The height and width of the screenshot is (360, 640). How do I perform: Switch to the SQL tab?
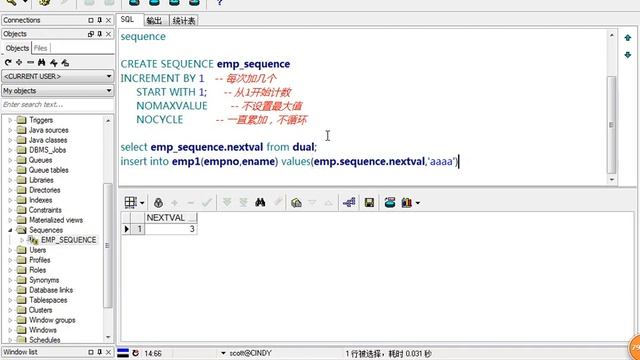127,20
